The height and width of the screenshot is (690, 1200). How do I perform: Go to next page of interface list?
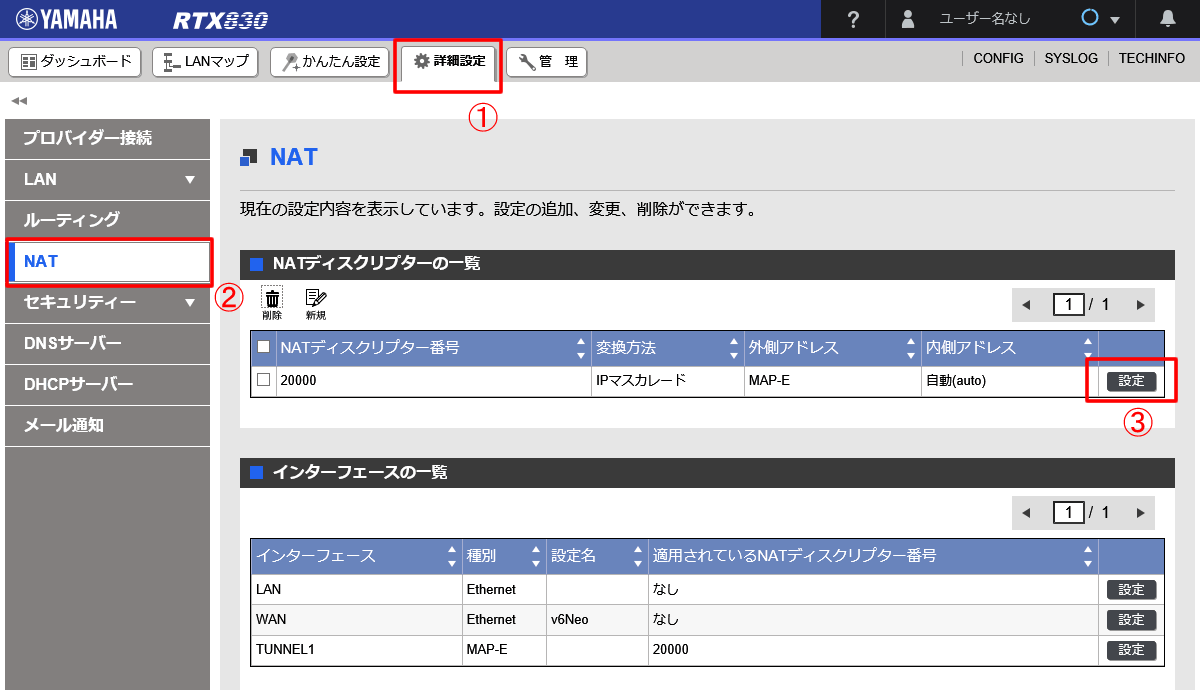point(1140,512)
